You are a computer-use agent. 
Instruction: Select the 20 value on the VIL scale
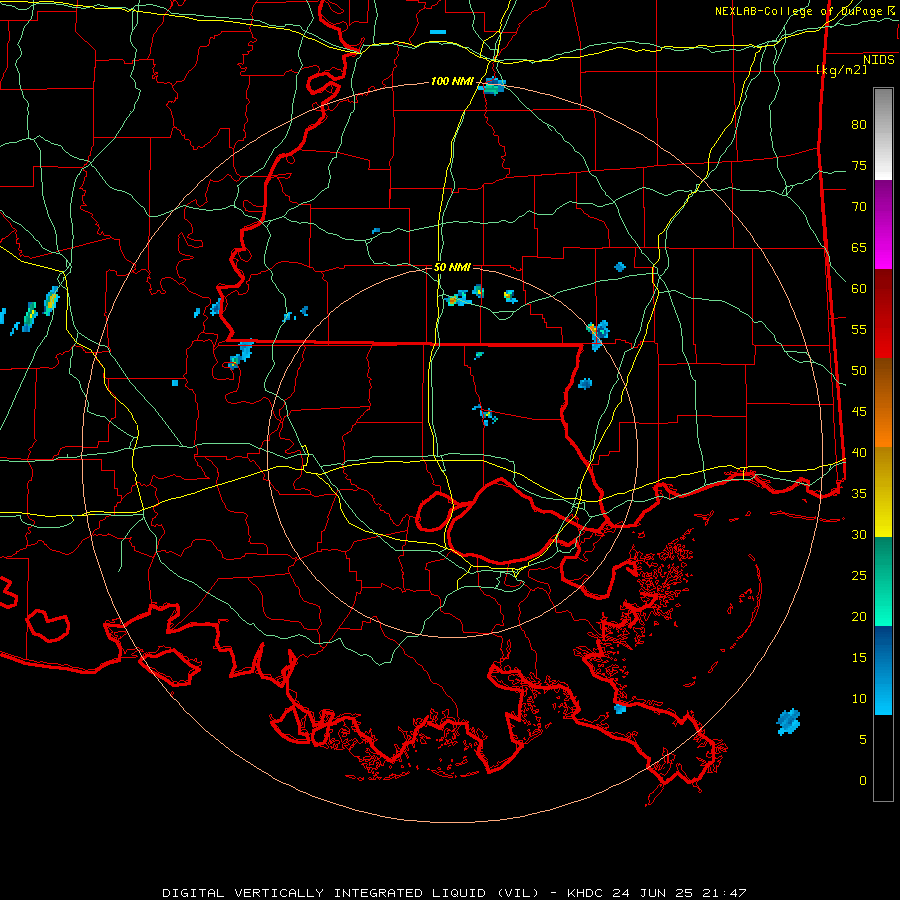859,616
